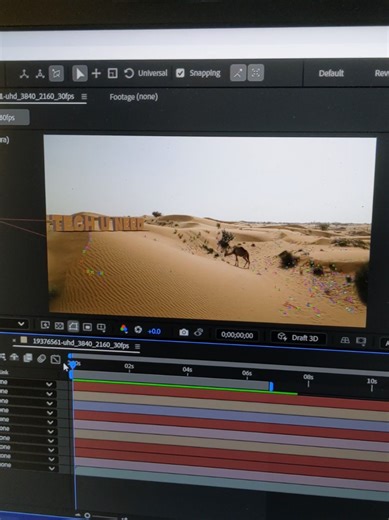Click the camel in the composition viewer

coord(238,256)
